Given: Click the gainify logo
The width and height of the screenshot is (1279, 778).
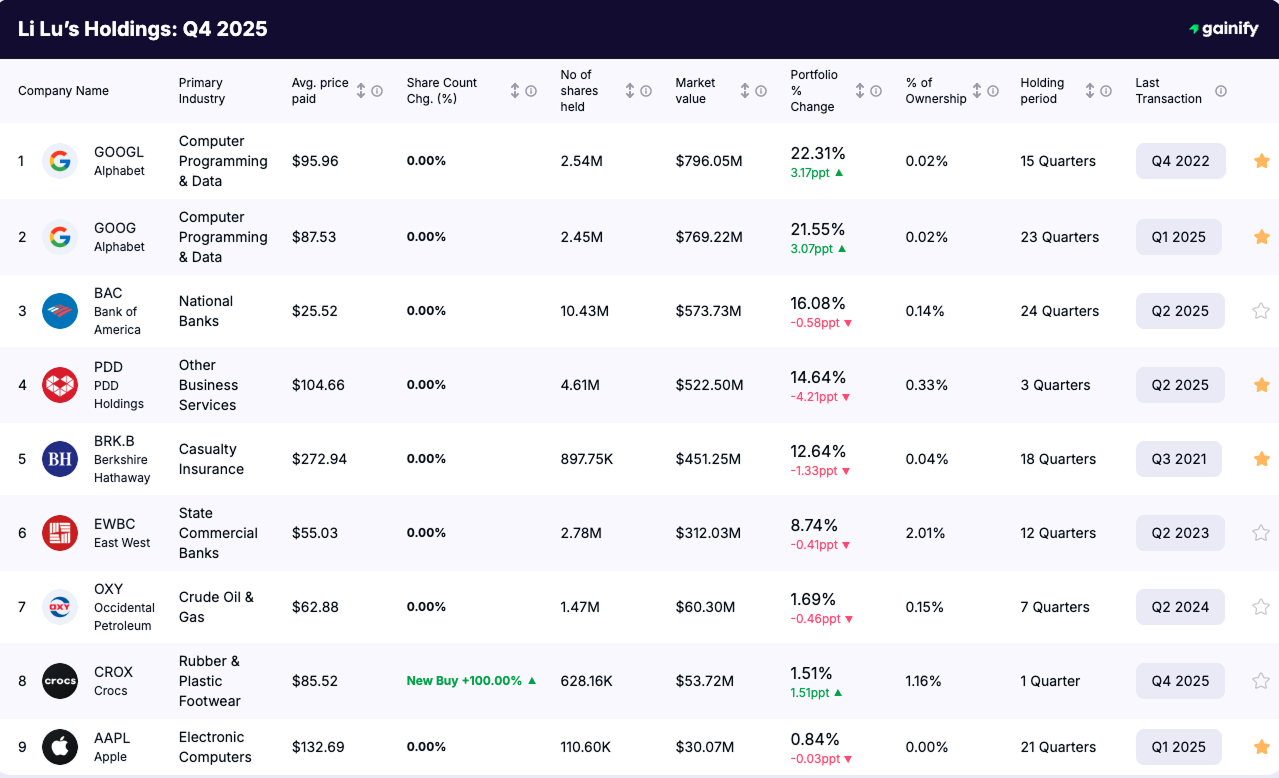Looking at the screenshot, I should click(x=1223, y=29).
